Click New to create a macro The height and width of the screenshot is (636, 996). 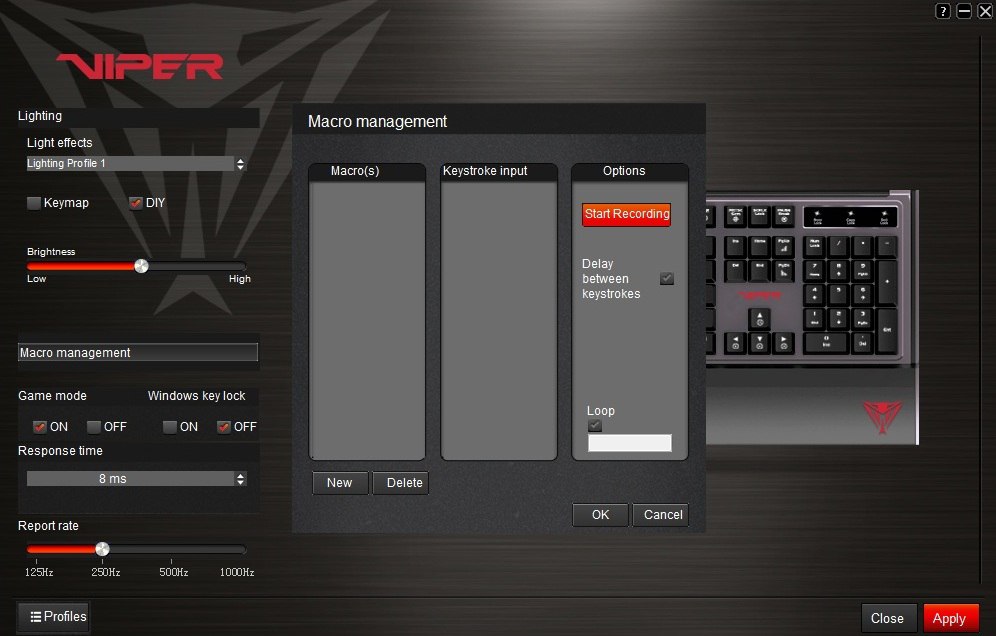340,483
